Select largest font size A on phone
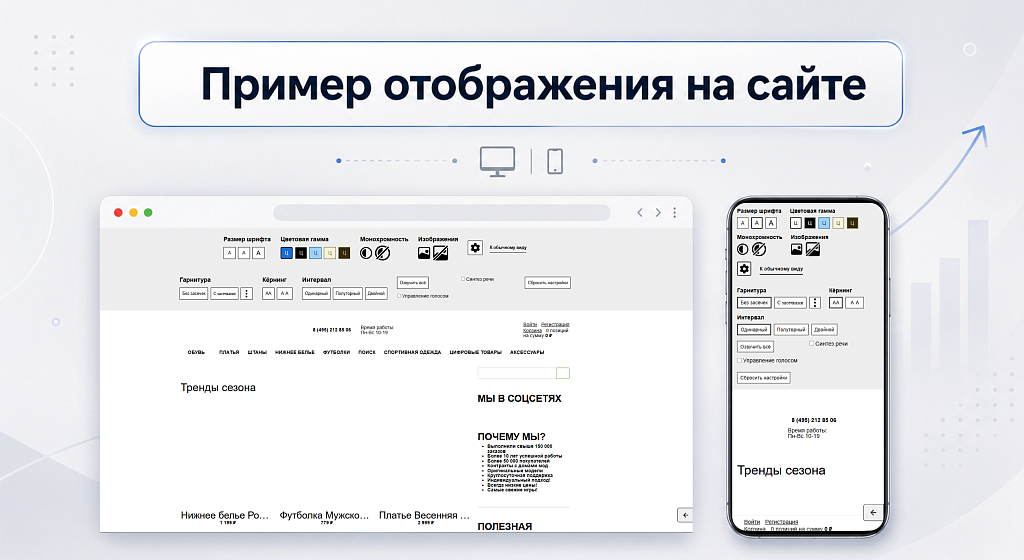Image resolution: width=1024 pixels, height=560 pixels. tap(771, 223)
